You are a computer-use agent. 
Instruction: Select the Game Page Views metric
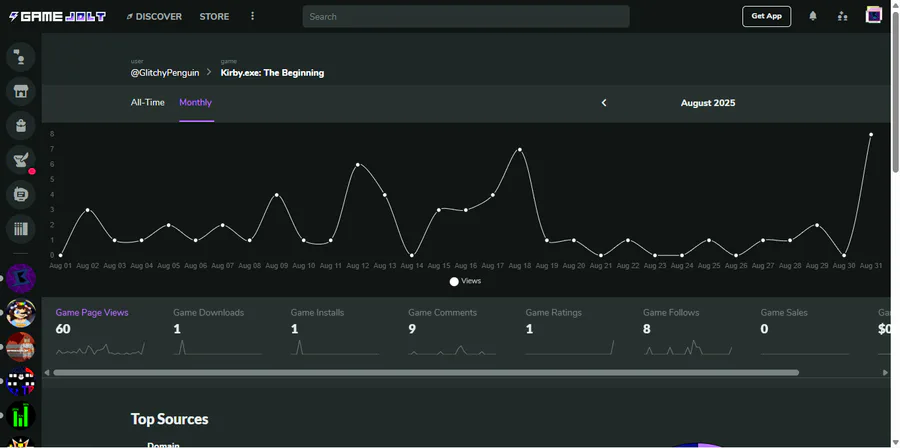click(x=100, y=334)
